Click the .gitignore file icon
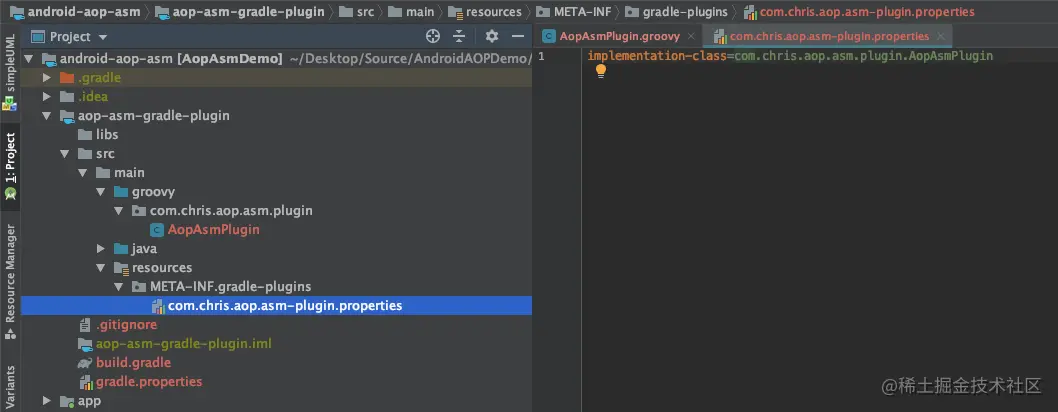The width and height of the screenshot is (1058, 412). [x=84, y=325]
